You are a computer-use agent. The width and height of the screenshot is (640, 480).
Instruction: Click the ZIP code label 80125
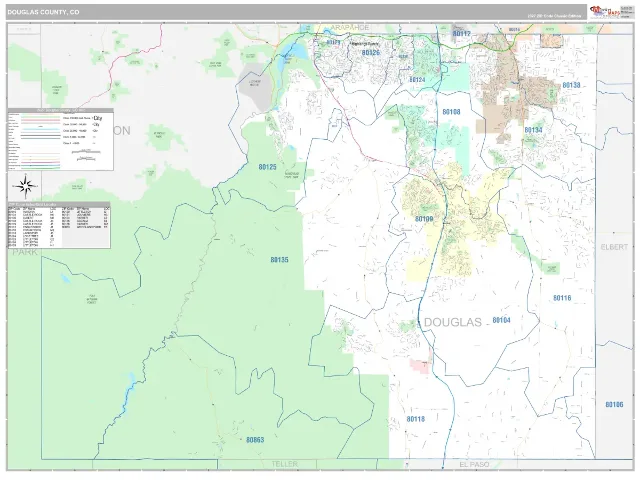coord(267,167)
